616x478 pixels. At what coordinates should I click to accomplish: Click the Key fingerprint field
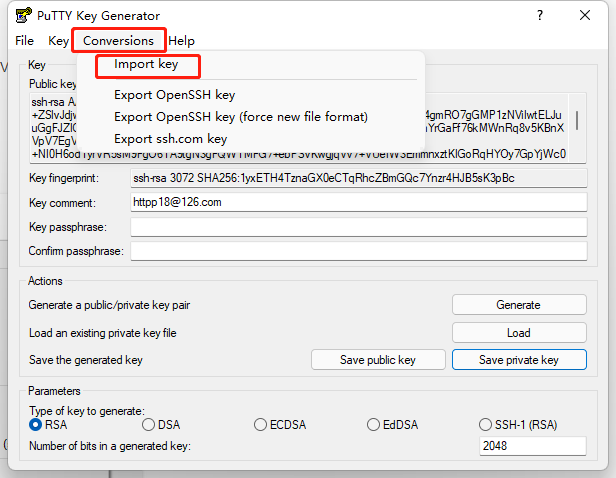[x=359, y=178]
